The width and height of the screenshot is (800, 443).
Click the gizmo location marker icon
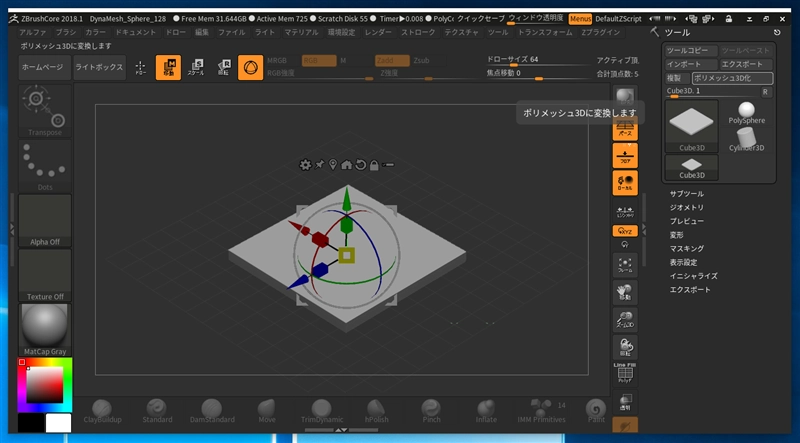[x=333, y=165]
